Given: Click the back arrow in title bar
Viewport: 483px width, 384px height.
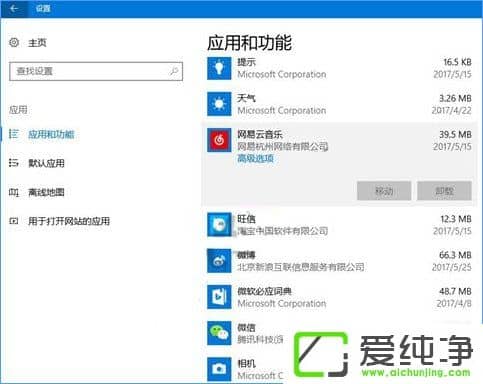Looking at the screenshot, I should pos(14,9).
